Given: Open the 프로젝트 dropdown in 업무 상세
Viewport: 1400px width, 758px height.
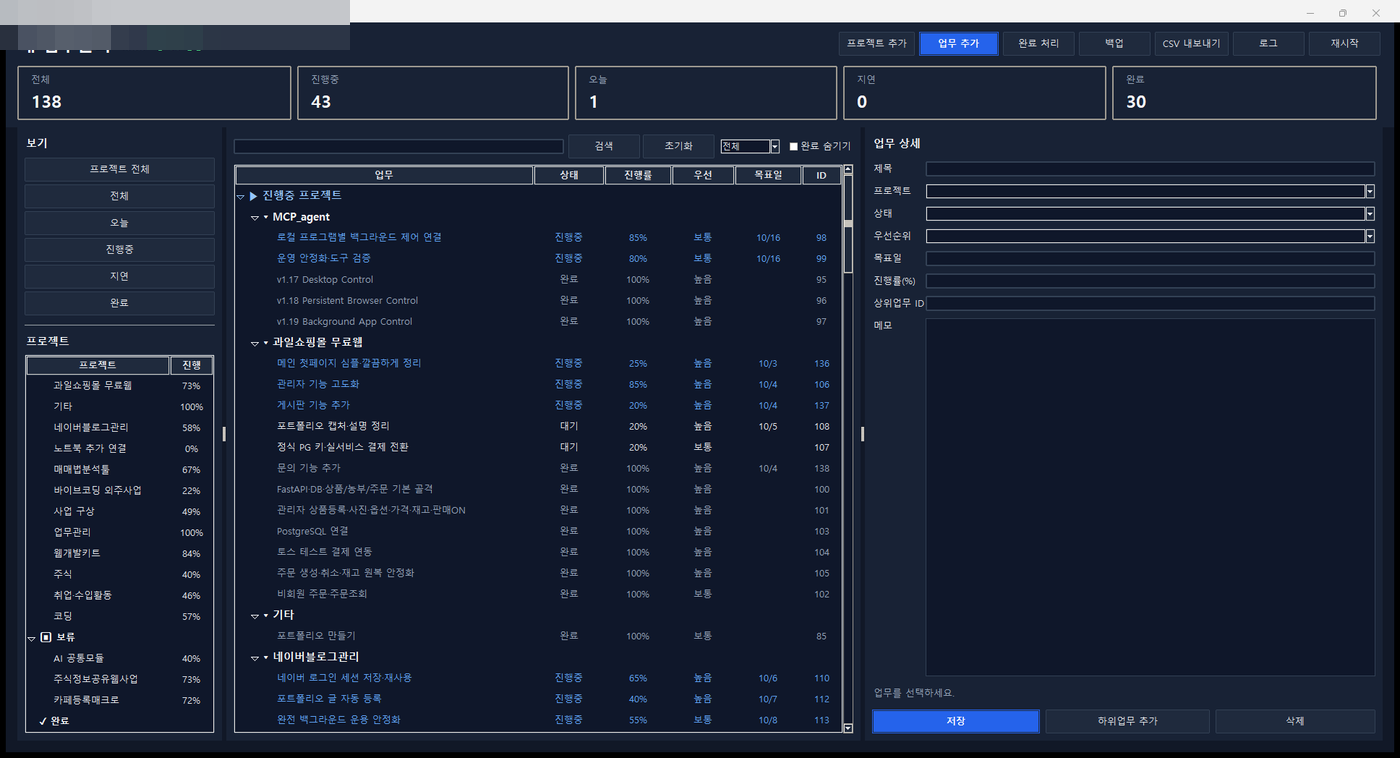Looking at the screenshot, I should click(x=1370, y=191).
